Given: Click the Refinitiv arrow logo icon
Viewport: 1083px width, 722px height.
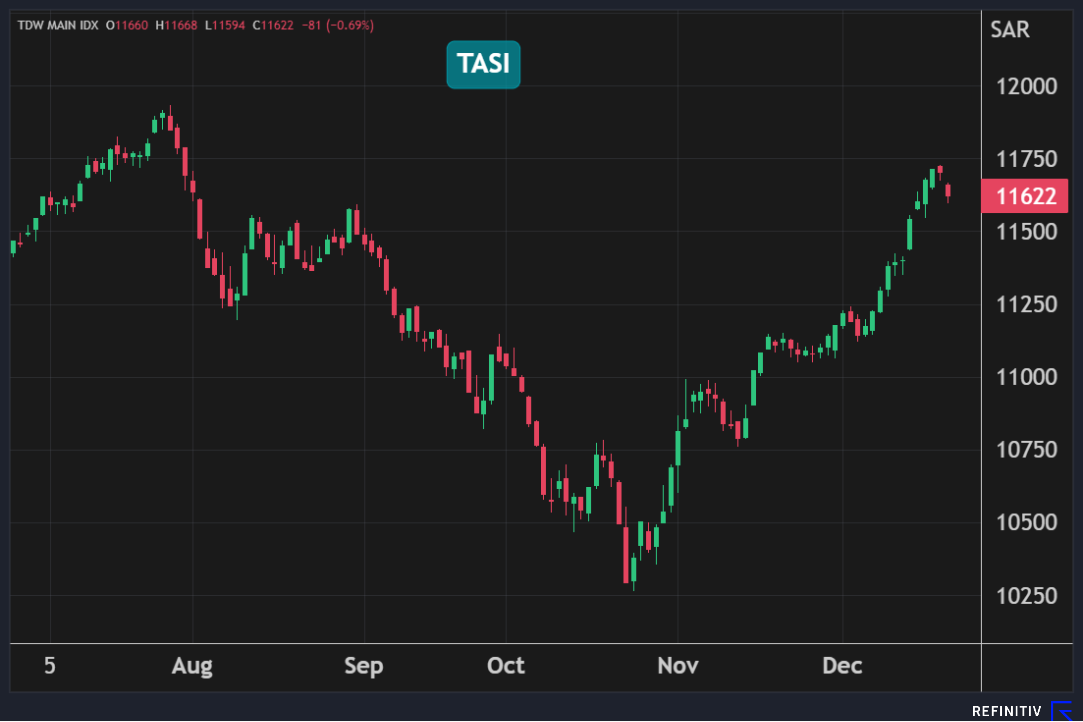Looking at the screenshot, I should pyautogui.click(x=1061, y=711).
